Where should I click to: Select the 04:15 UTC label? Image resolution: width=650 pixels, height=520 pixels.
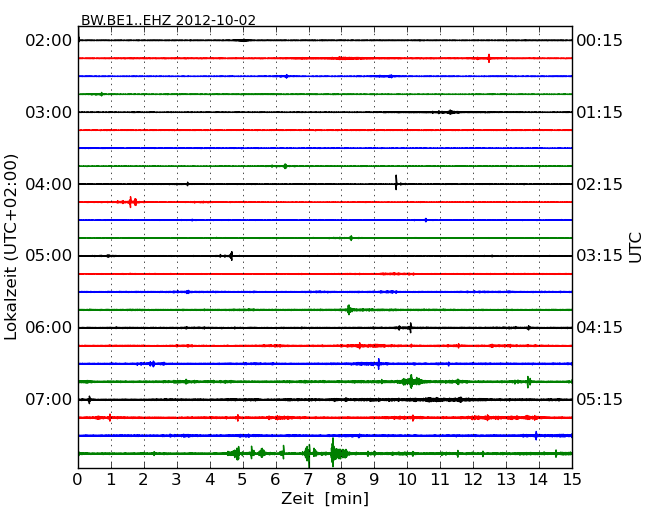(599, 328)
